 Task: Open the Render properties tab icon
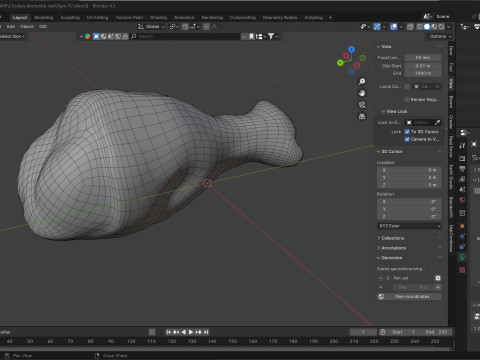click(462, 158)
